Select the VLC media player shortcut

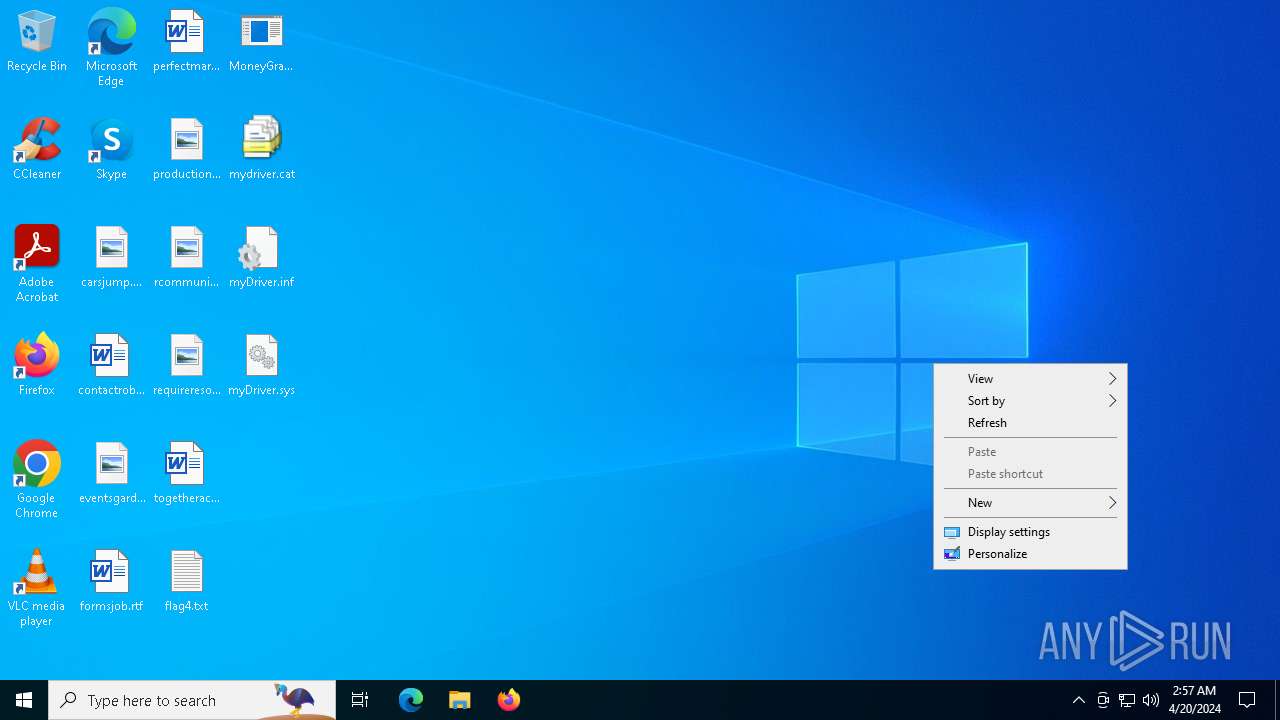pyautogui.click(x=37, y=588)
